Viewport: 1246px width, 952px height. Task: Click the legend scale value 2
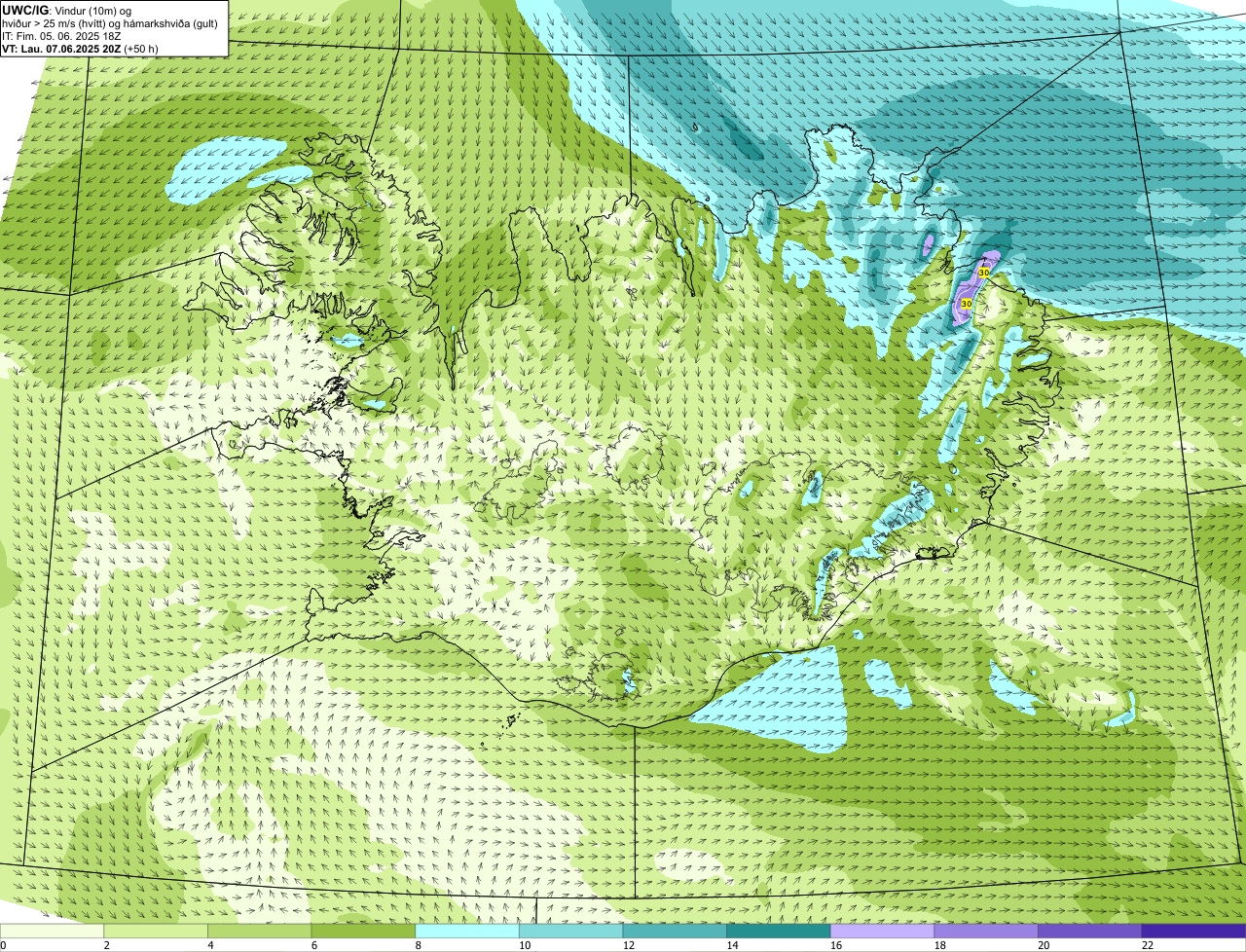[x=107, y=945]
